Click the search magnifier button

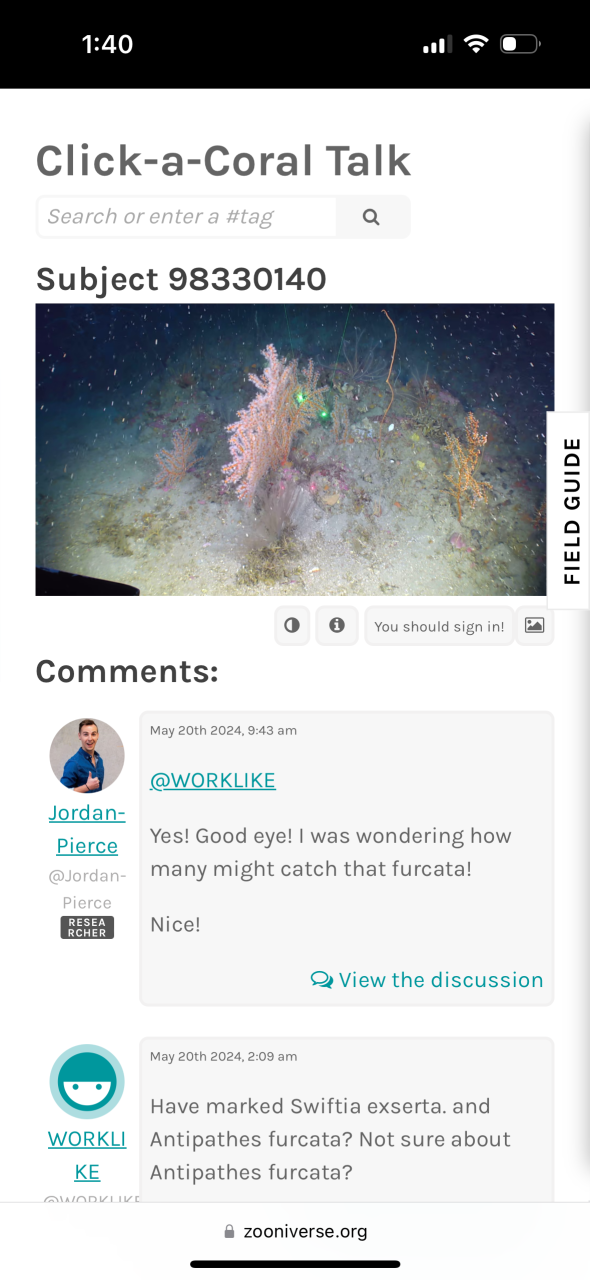[372, 217]
